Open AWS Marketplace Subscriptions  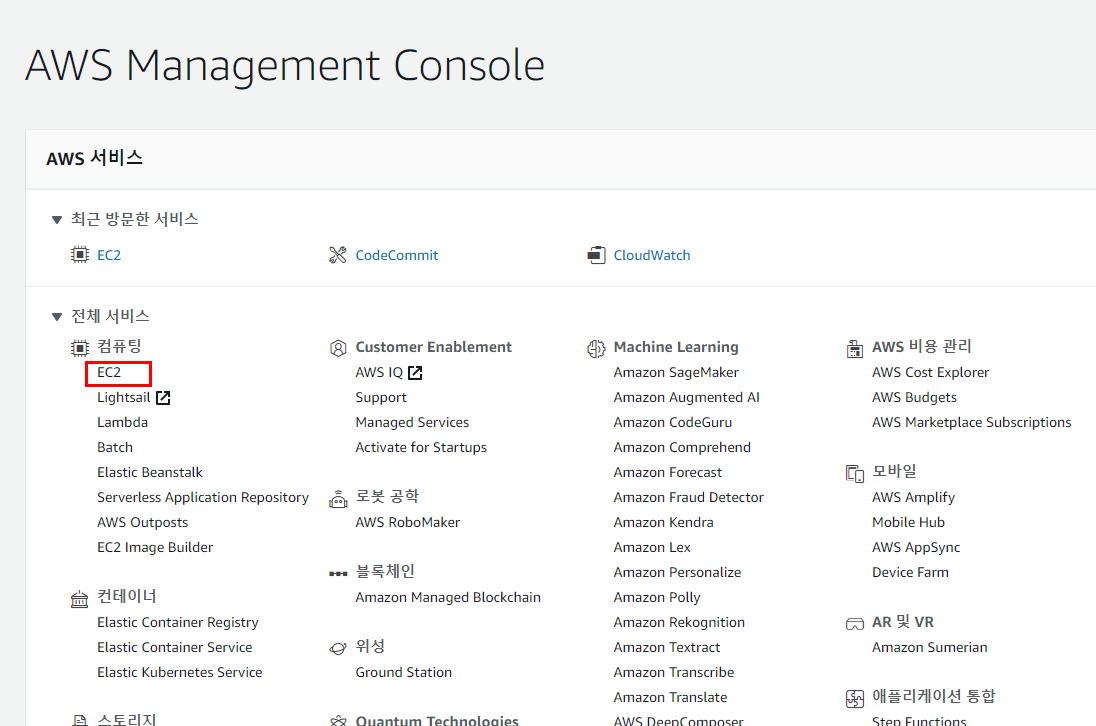coord(972,423)
